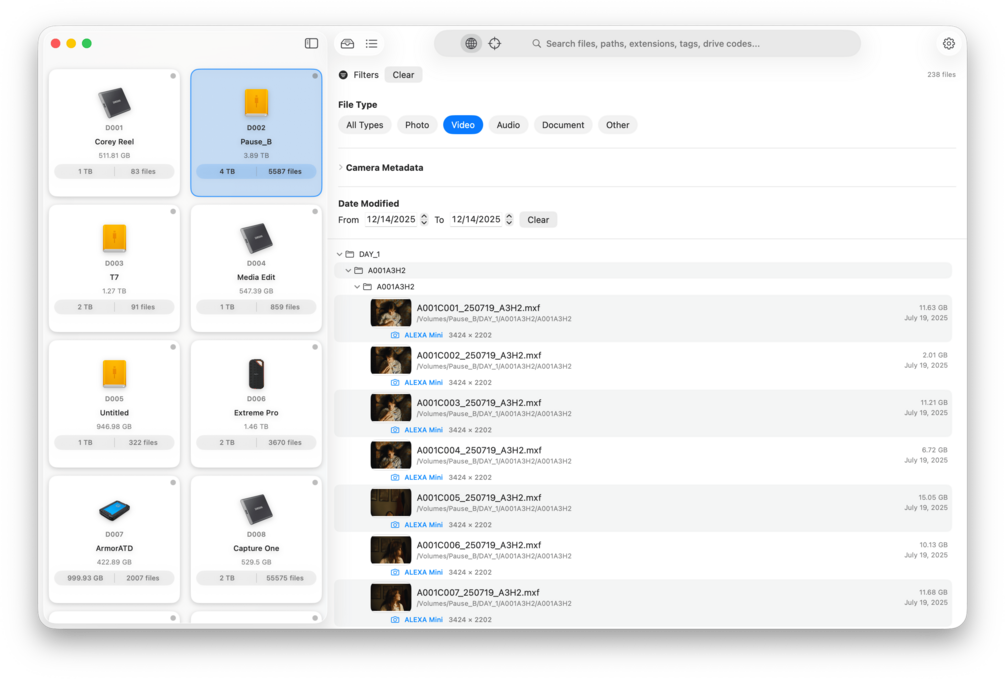Switch to list view icon

372,44
